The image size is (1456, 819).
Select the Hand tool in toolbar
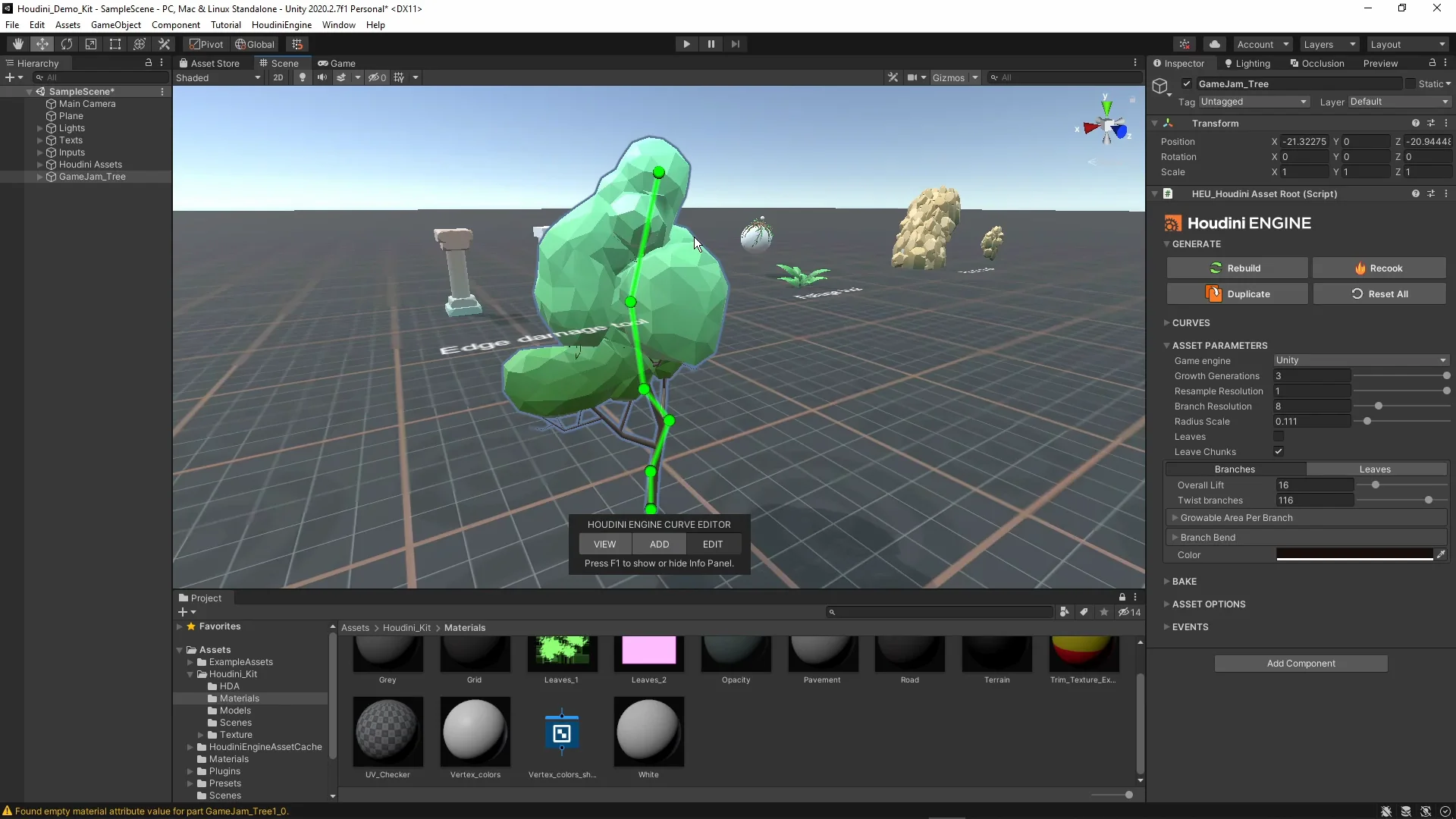(x=17, y=44)
